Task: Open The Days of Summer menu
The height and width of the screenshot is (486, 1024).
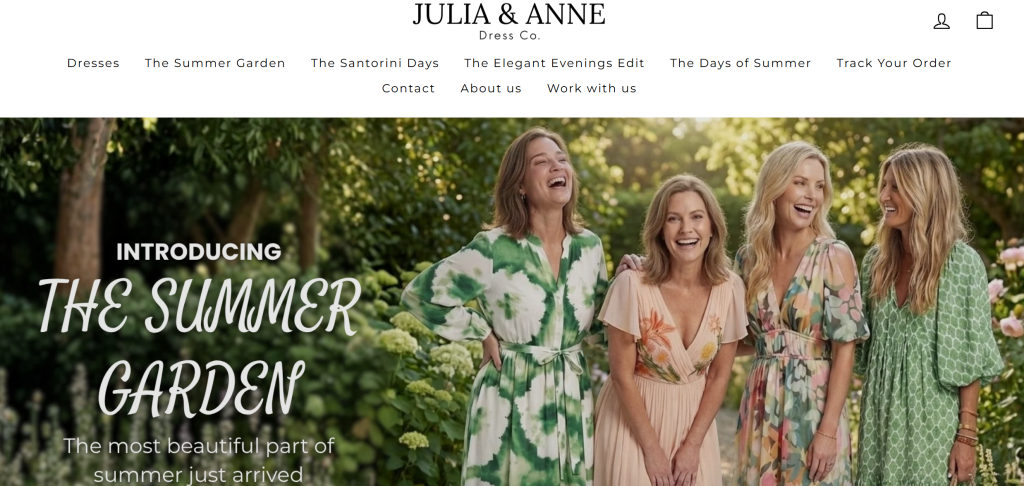Action: [741, 63]
